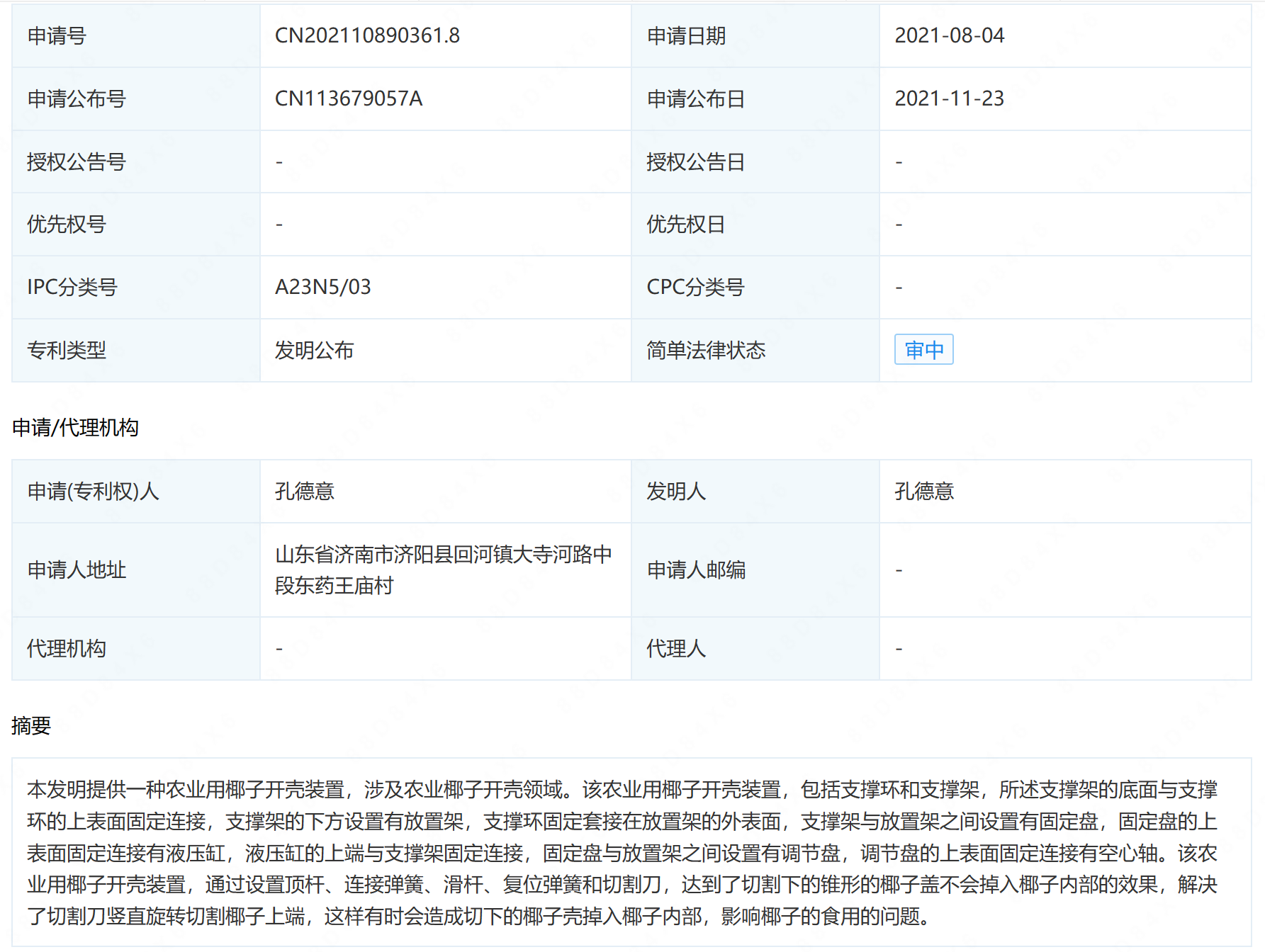Click the 申请公布日 label cell
This screenshot has height=952, width=1265.
(x=755, y=98)
